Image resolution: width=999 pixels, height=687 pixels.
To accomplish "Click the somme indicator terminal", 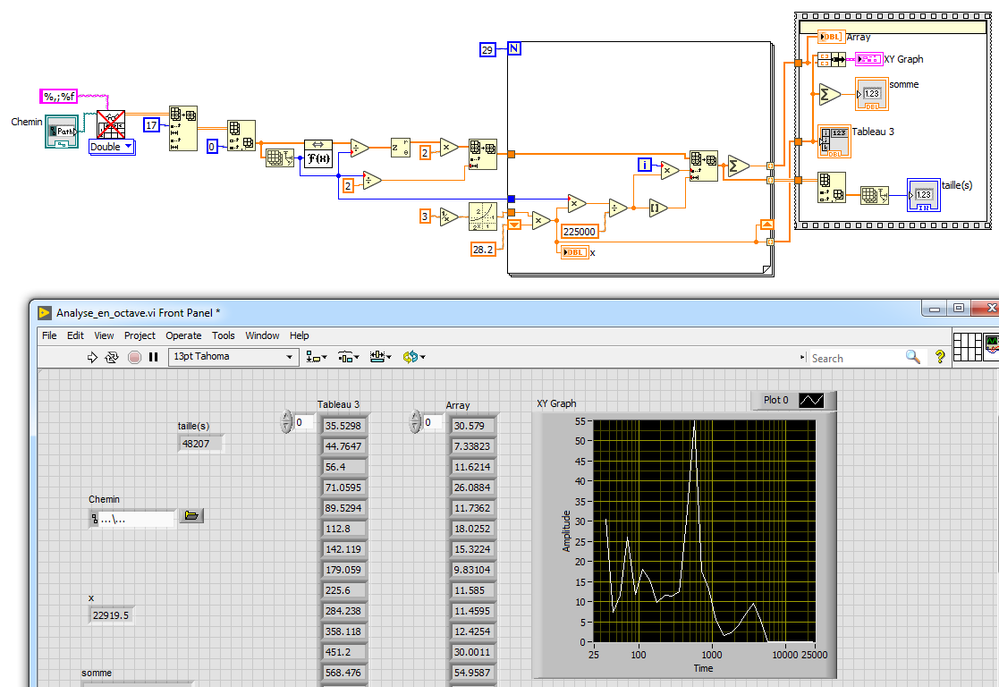I will point(872,94).
